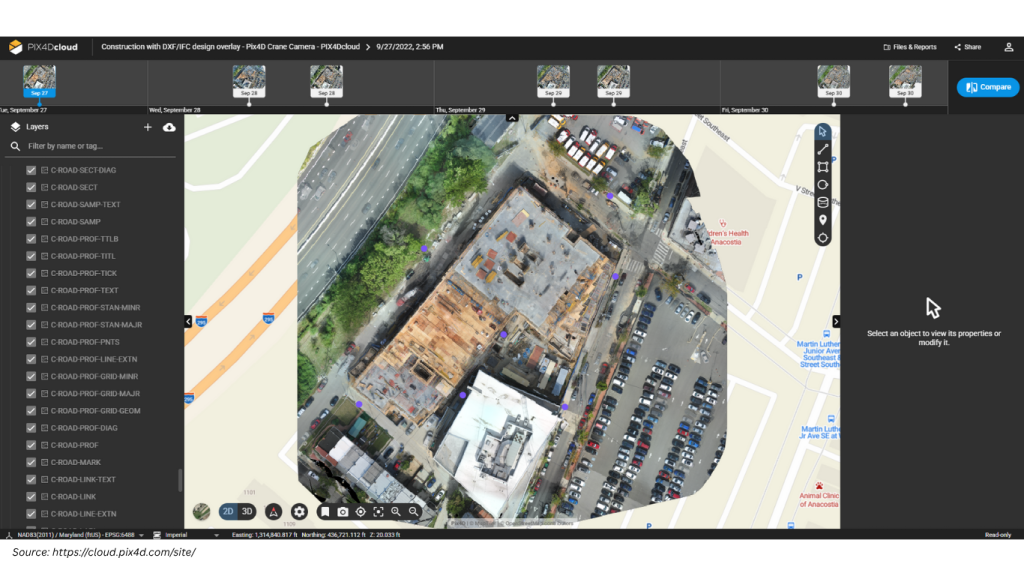Select the polyline measurement tool
The image size is (1024, 576).
(x=822, y=150)
